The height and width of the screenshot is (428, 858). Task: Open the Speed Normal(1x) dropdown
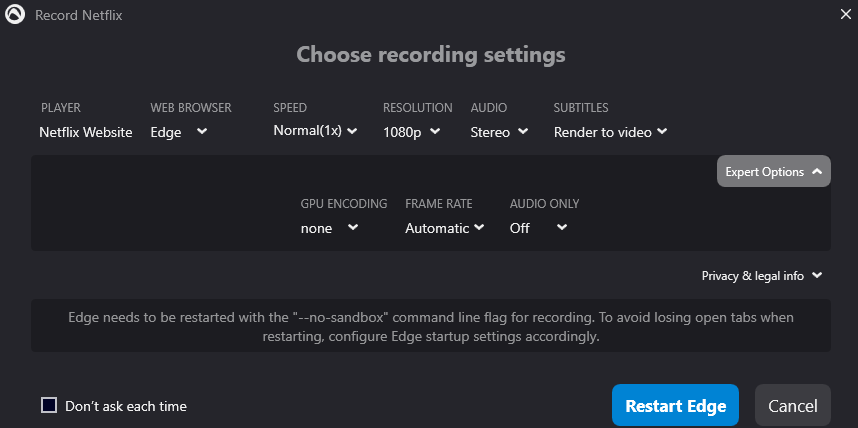[x=315, y=131]
